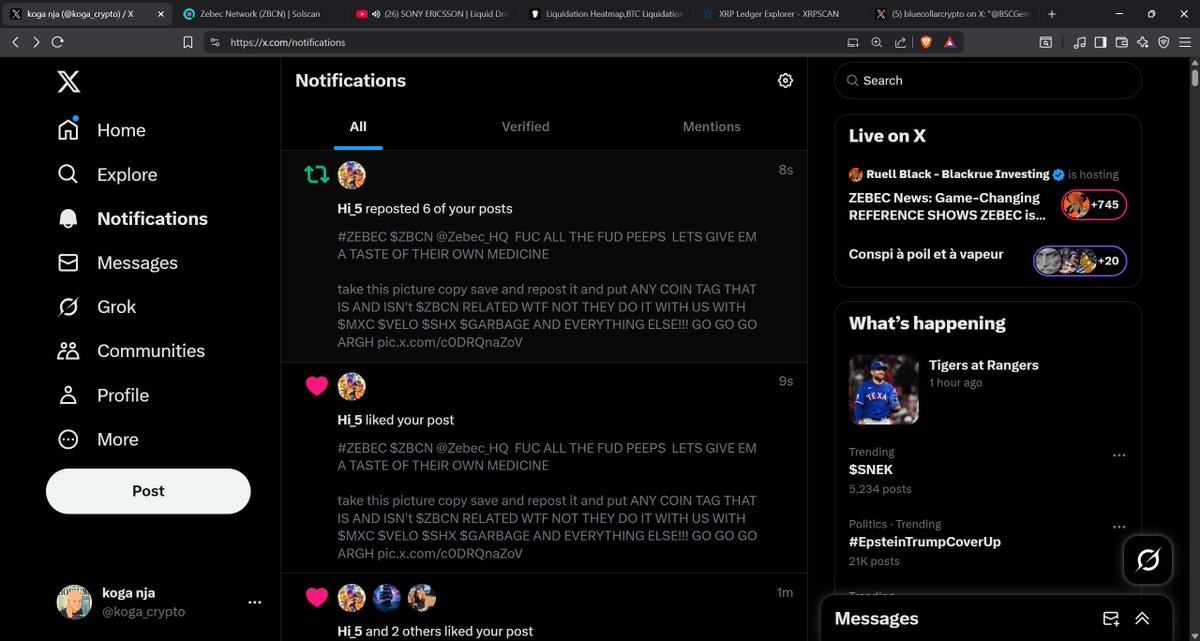Open Hi_5 avatar in the repost notification

click(351, 175)
